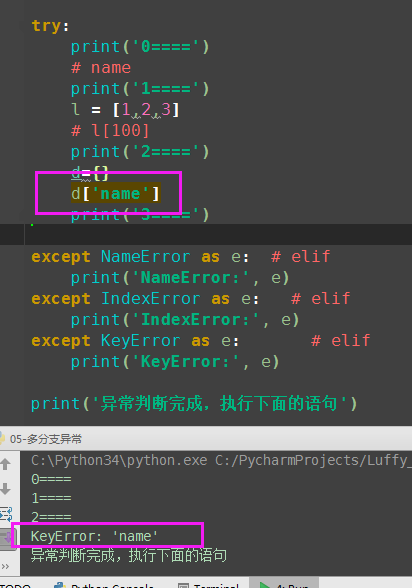Open the TODO tool window tab
This screenshot has width=412, height=588.
coord(15,585)
